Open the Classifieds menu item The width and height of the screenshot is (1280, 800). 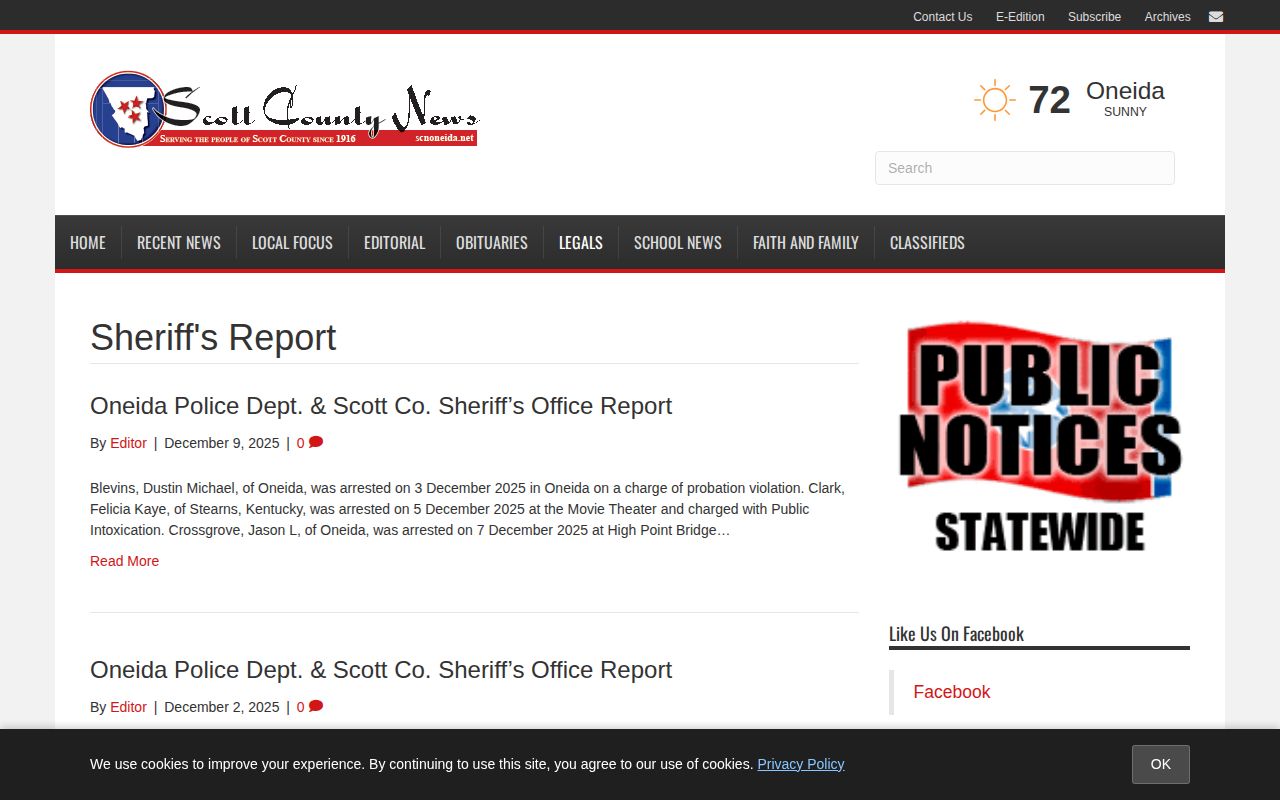click(x=927, y=243)
